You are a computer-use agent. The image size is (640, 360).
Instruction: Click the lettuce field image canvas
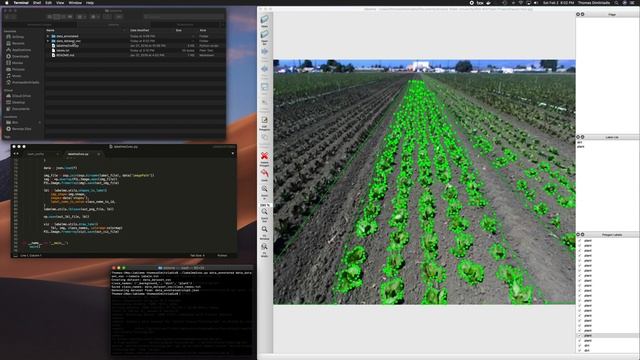pyautogui.click(x=424, y=182)
